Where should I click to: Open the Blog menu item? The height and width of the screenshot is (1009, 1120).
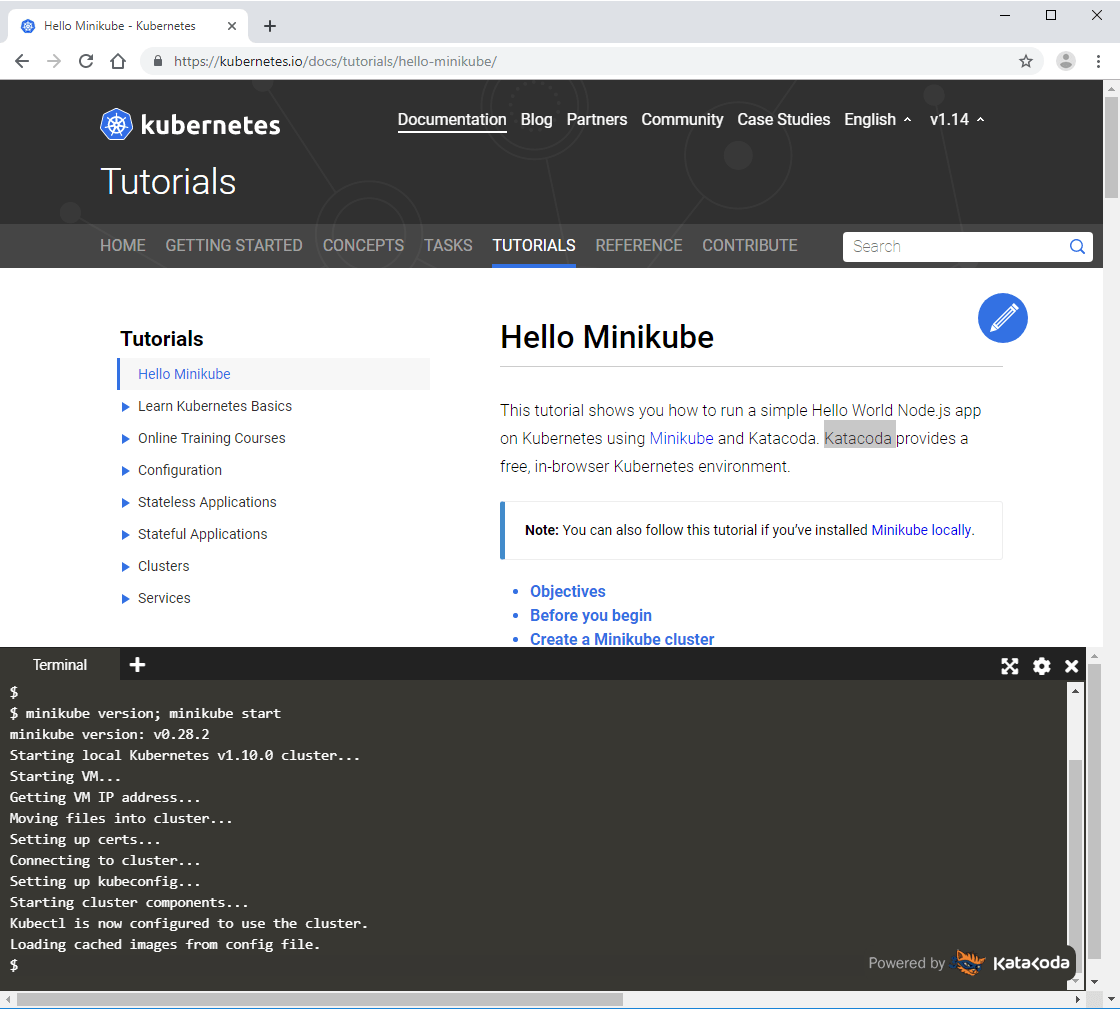536,119
